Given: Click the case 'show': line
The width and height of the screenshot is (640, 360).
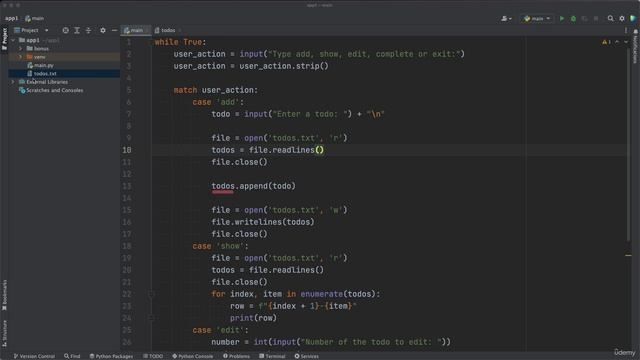Looking at the screenshot, I should pyautogui.click(x=220, y=246).
